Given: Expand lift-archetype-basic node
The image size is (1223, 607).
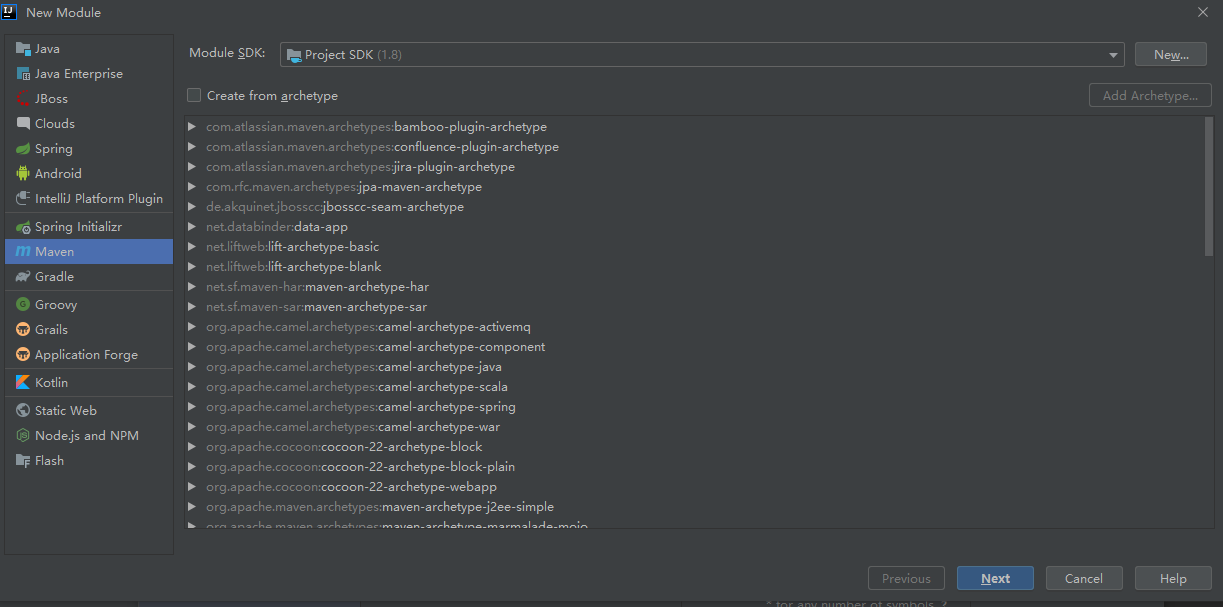Looking at the screenshot, I should (192, 247).
